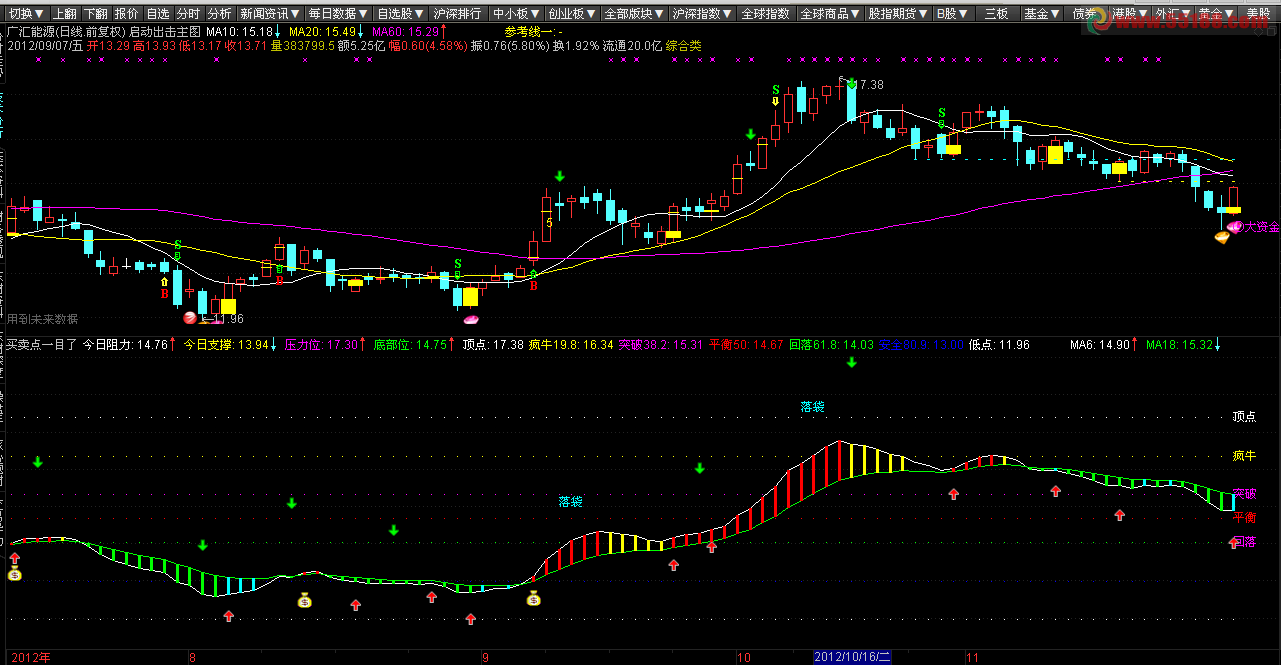Click the 疯牛 level label on right
The image size is (1281, 665).
click(1244, 456)
